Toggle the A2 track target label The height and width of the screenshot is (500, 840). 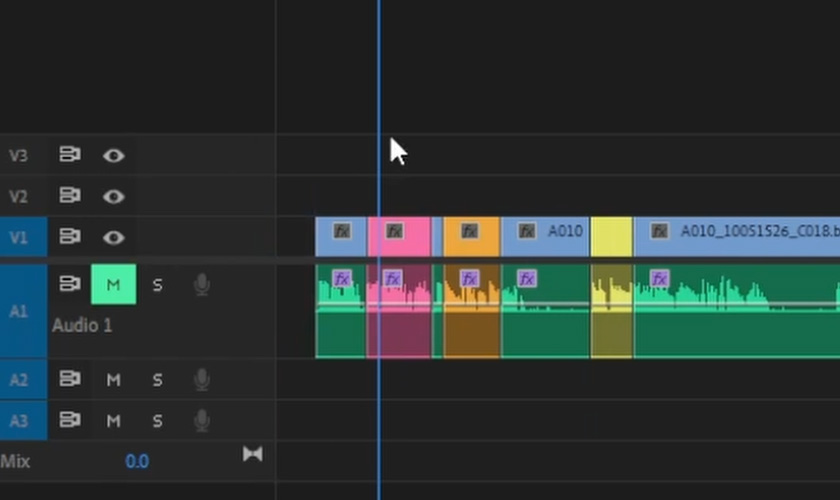[x=24, y=379]
